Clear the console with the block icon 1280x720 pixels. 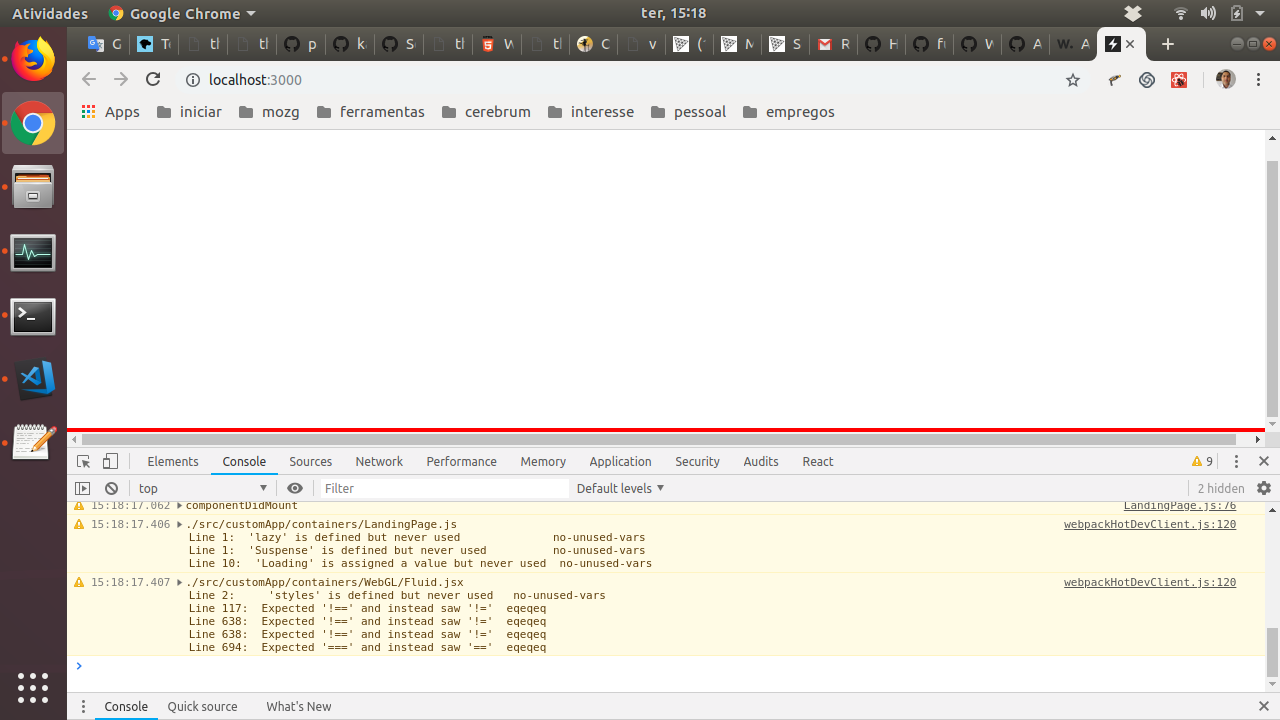coord(111,488)
